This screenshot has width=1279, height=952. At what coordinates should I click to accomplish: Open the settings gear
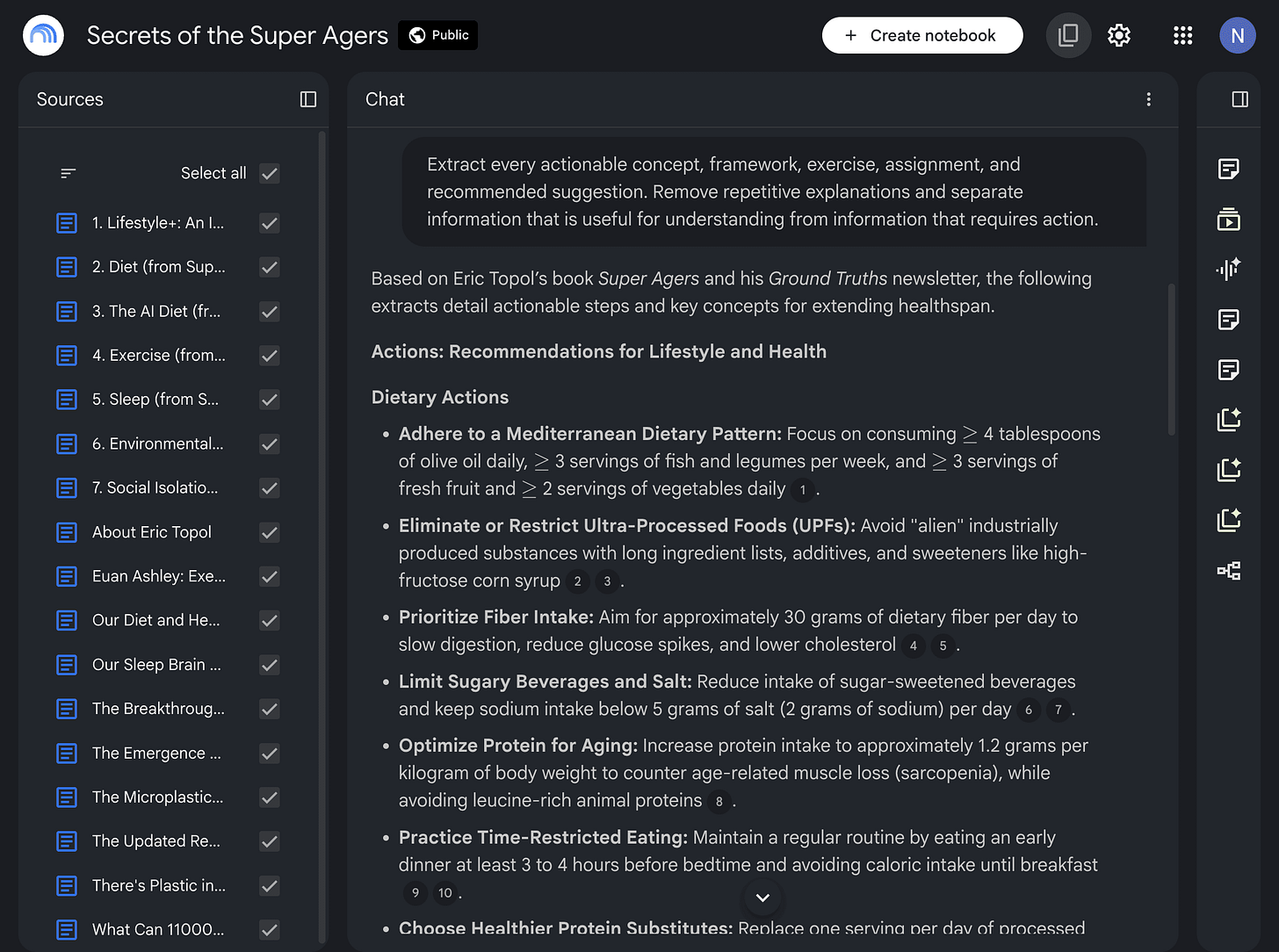coord(1118,35)
